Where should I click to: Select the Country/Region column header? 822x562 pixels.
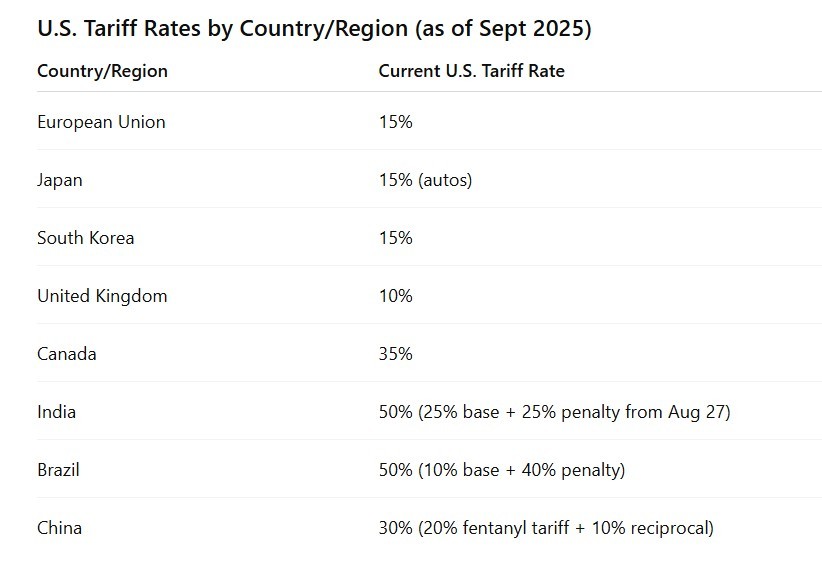(102, 71)
